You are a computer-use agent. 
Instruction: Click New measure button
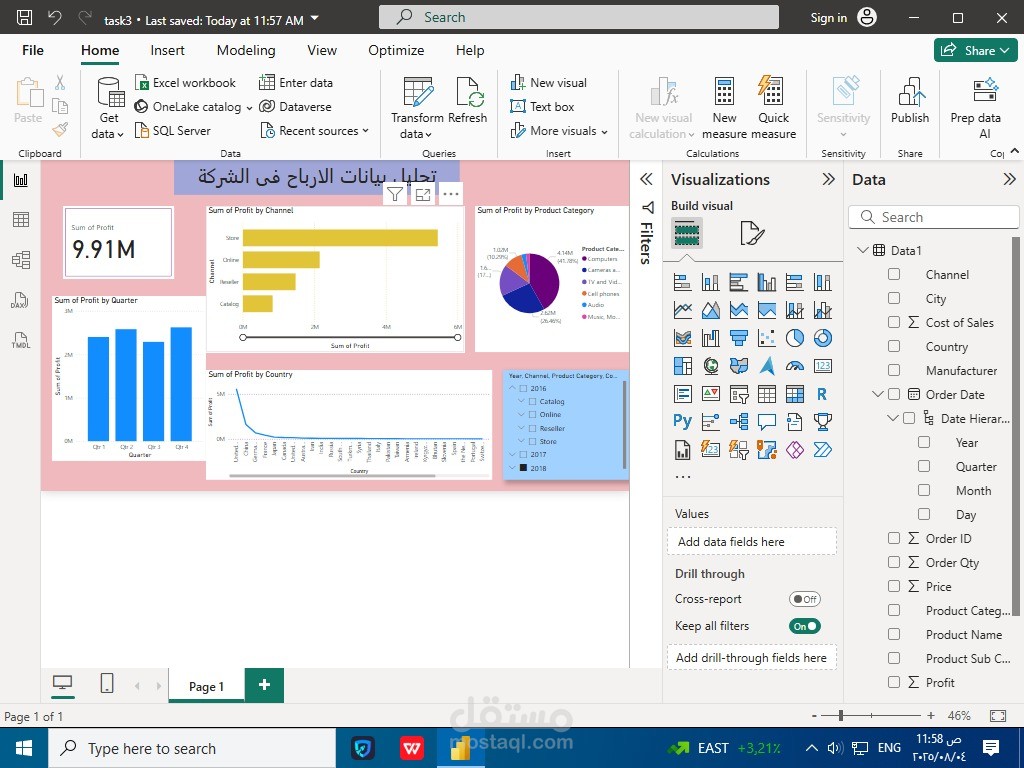pos(724,108)
